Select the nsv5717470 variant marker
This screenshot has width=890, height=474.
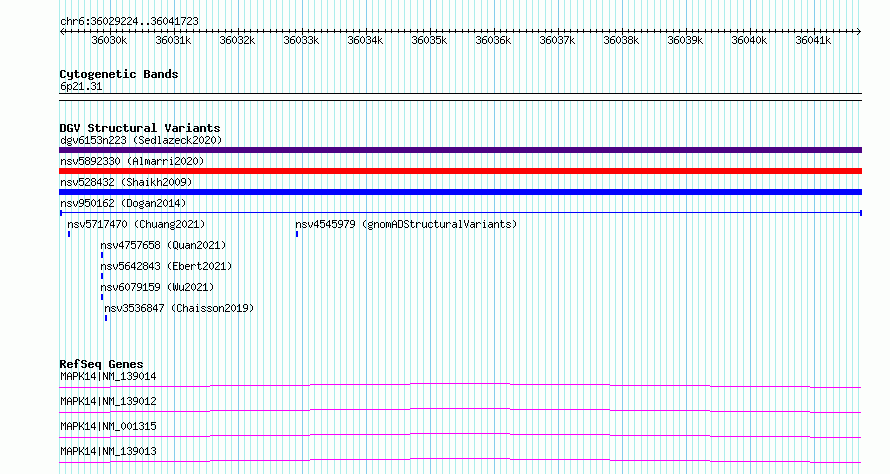point(69,234)
